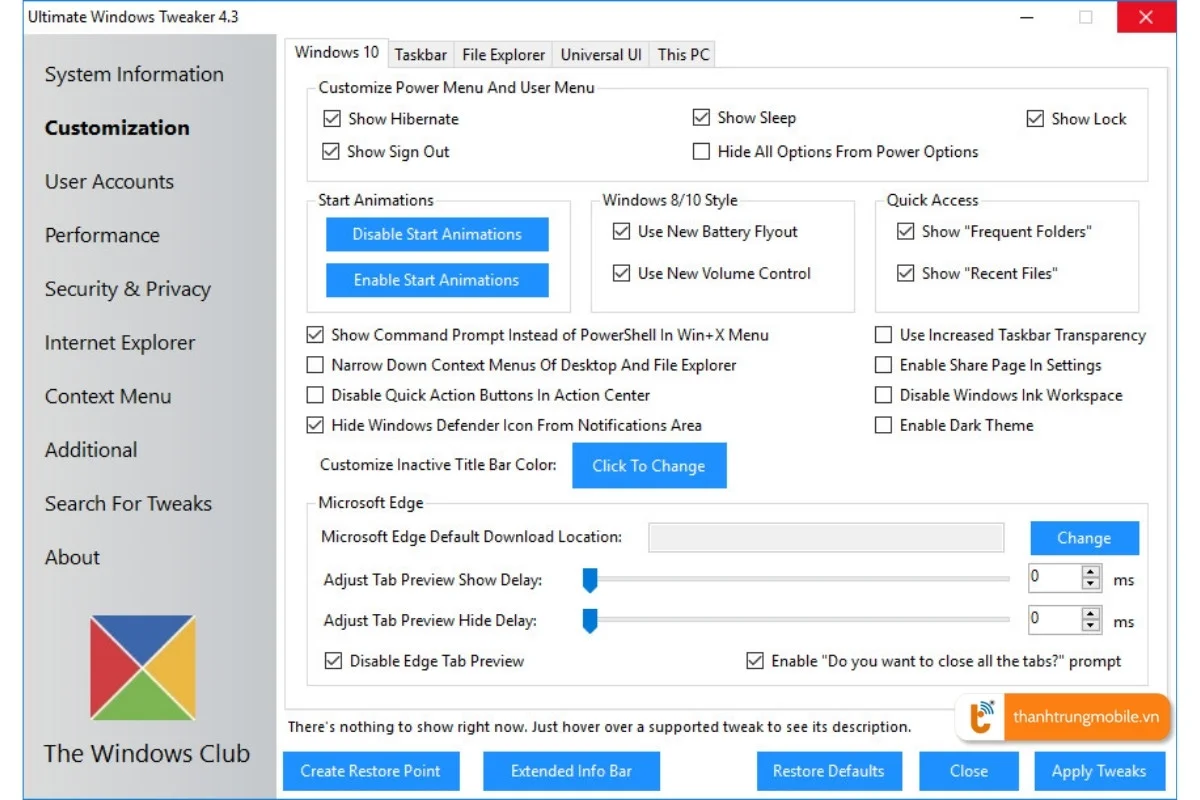Go to Performance section
Viewport: 1200px width, 800px height.
(x=102, y=235)
